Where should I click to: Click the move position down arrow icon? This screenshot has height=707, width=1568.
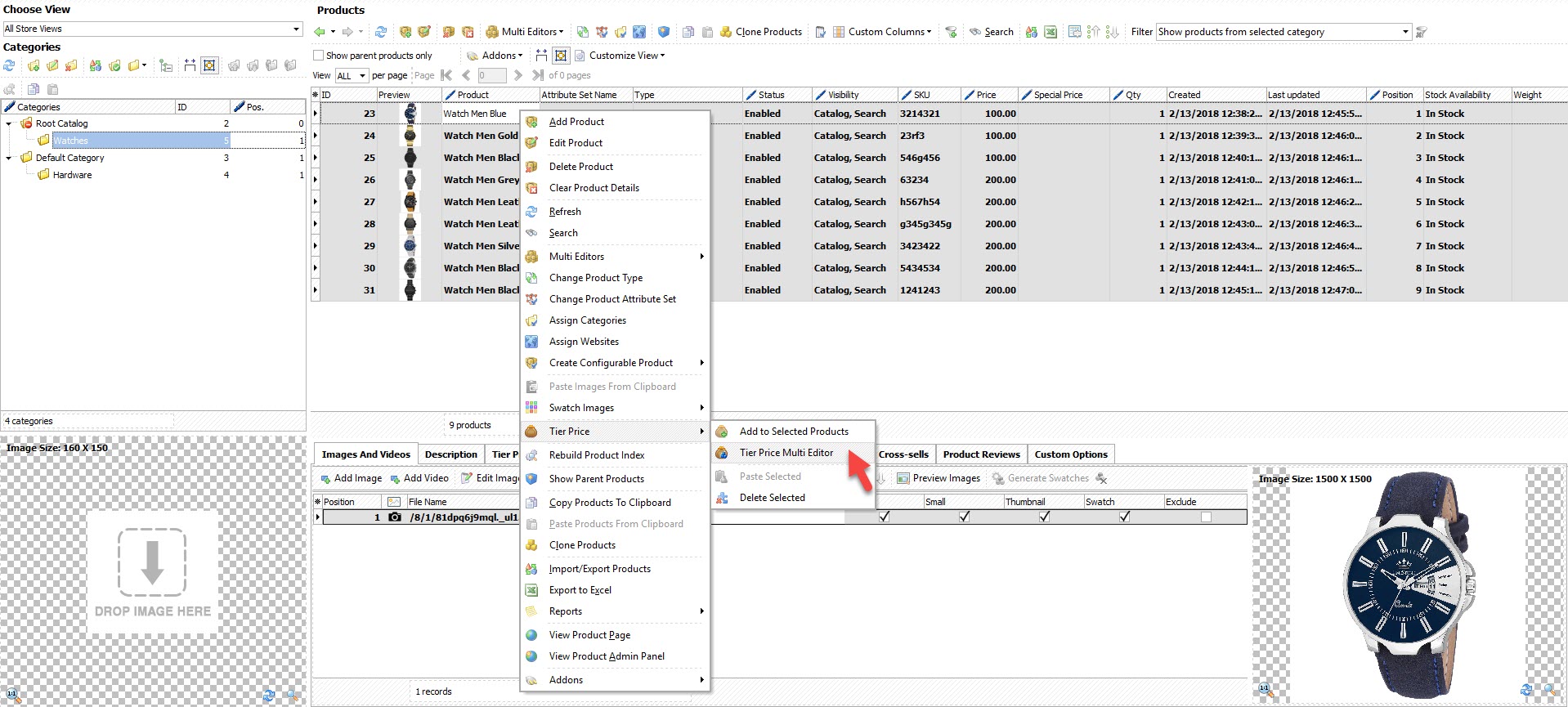1113,32
